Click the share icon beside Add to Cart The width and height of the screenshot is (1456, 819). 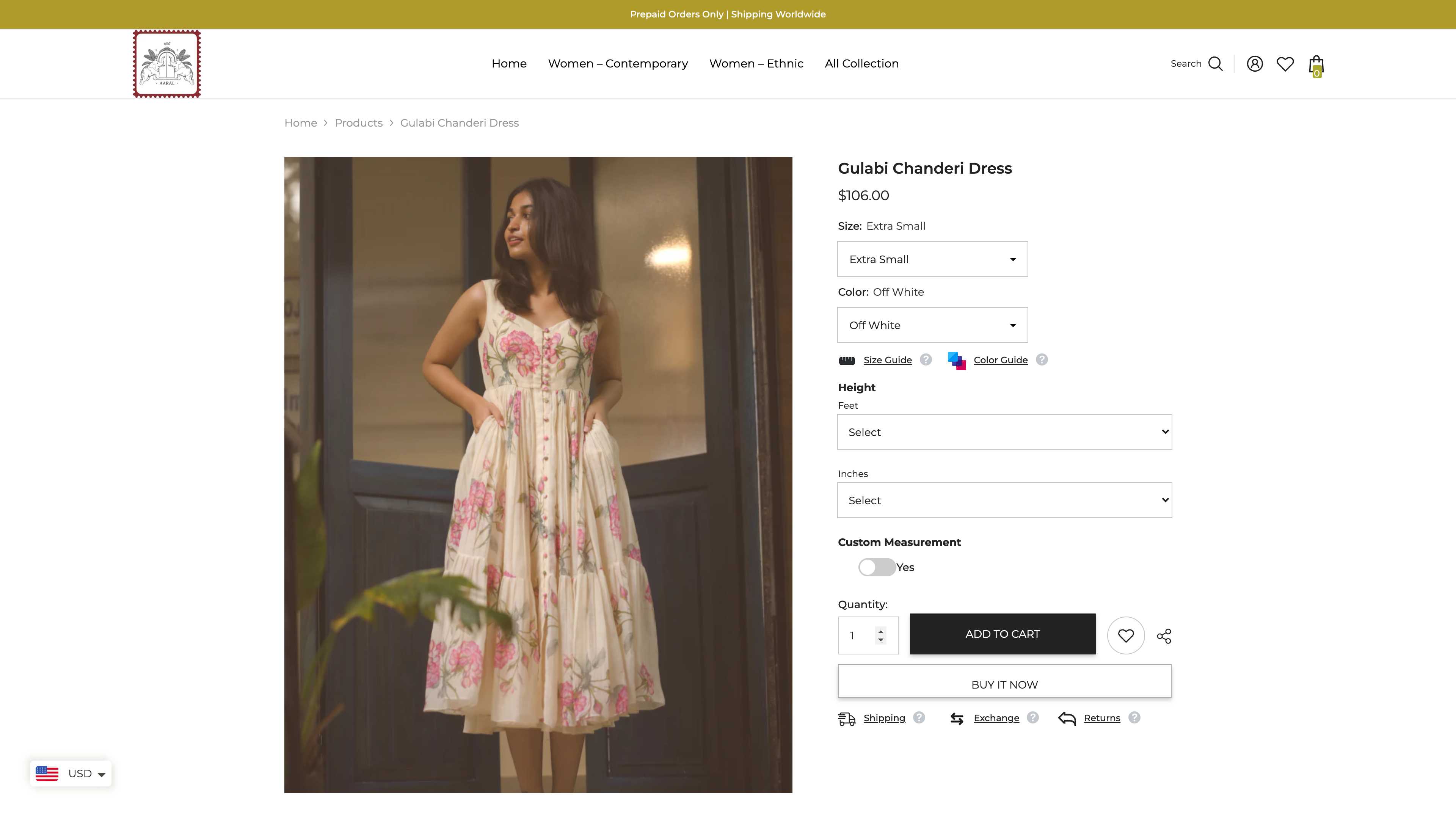click(1164, 636)
